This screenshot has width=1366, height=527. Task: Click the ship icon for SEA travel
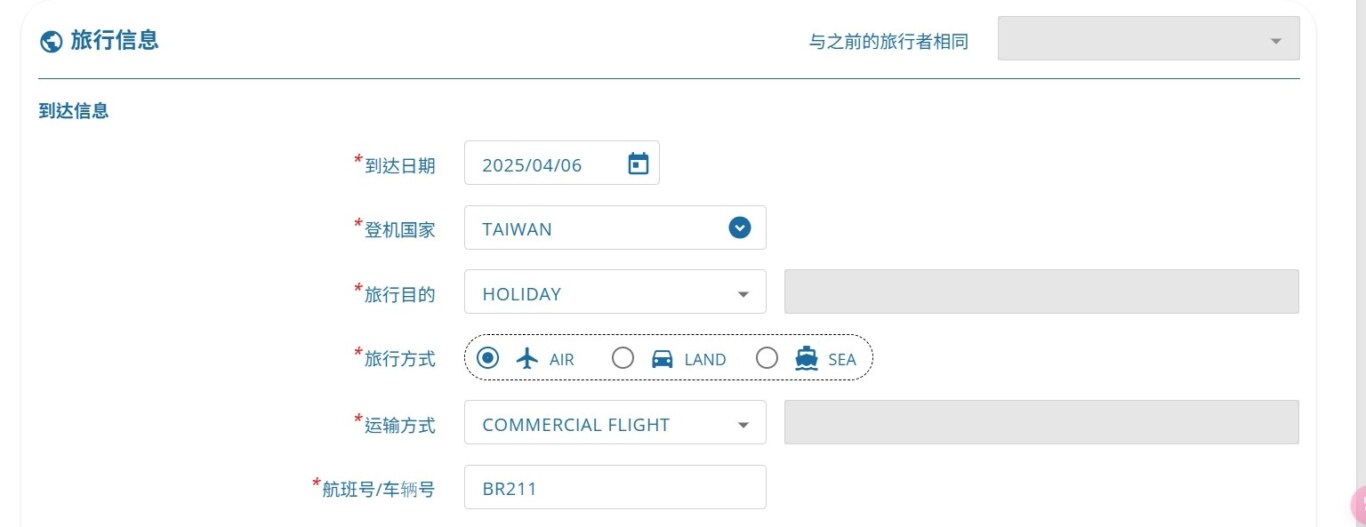(x=806, y=358)
